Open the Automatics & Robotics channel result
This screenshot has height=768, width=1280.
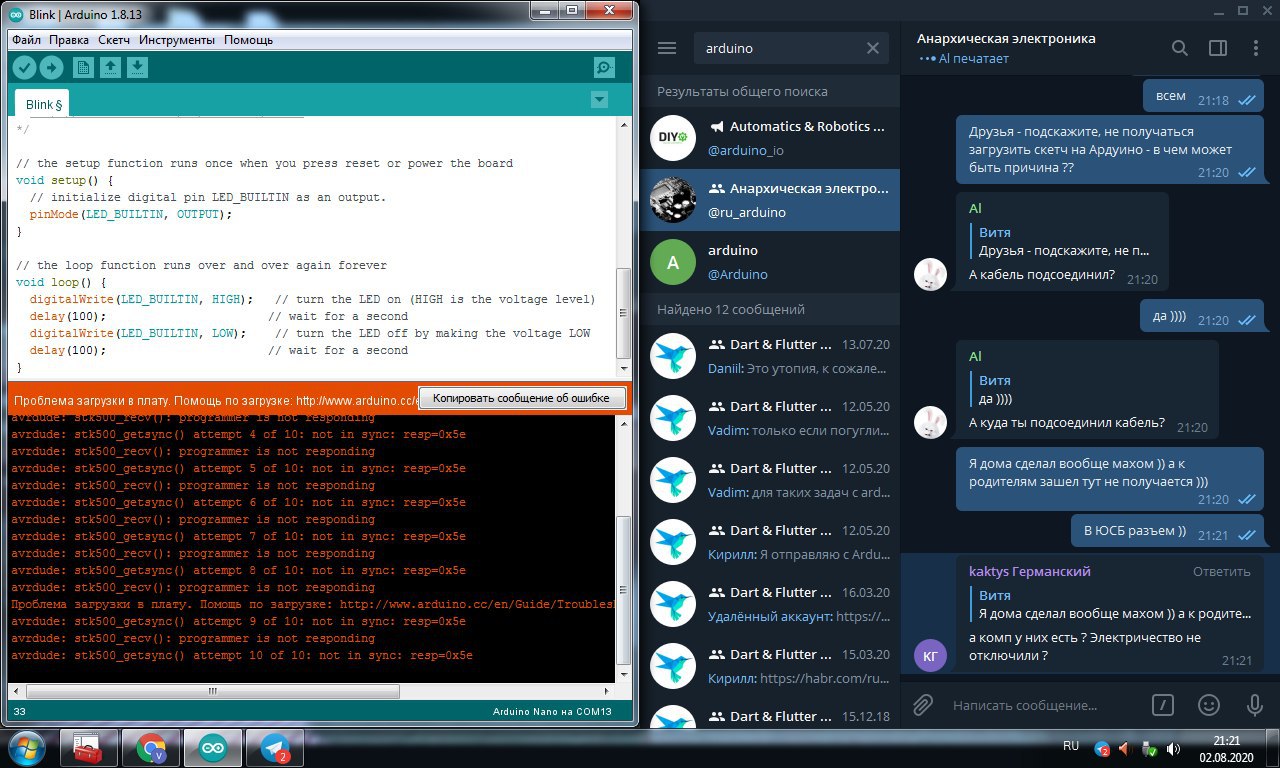[771, 138]
